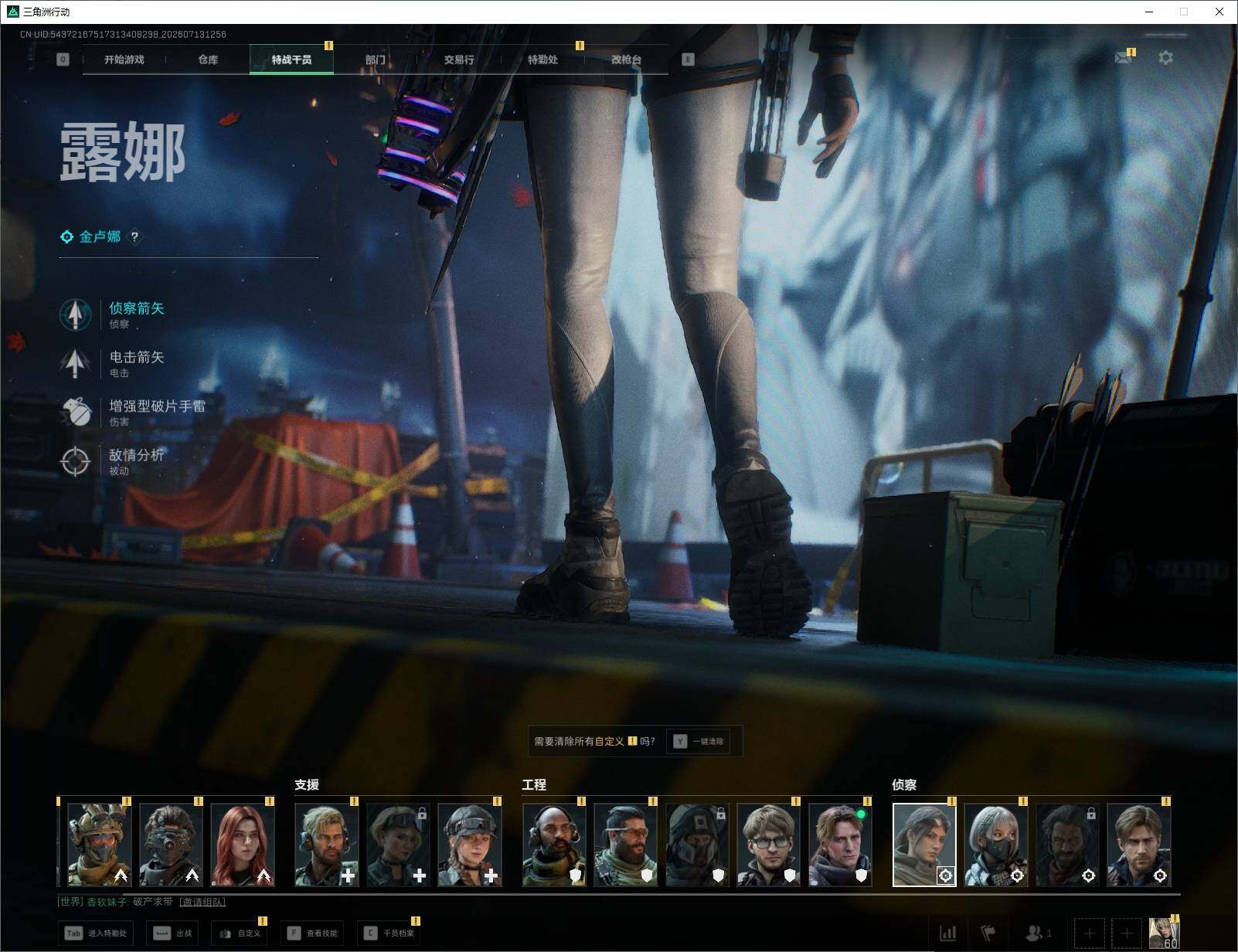Screen dimensions: 1238x952
Task: View the 增强型破片手雷 grenade icon
Action: (75, 413)
